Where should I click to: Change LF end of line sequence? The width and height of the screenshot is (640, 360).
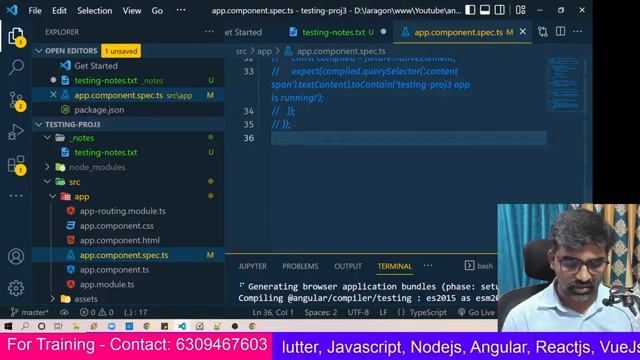(383, 313)
